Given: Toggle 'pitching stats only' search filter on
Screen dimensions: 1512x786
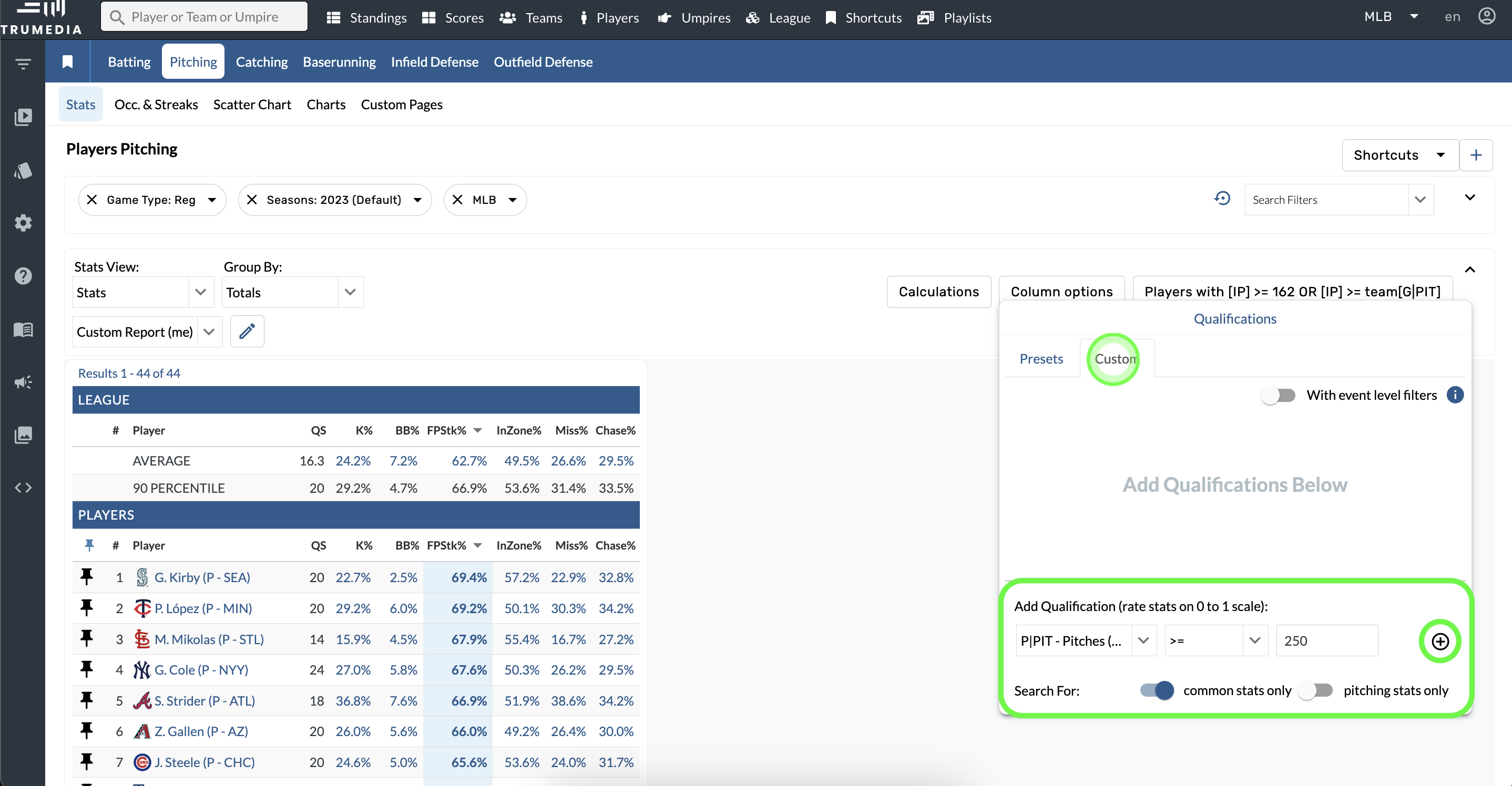Looking at the screenshot, I should (x=1318, y=689).
